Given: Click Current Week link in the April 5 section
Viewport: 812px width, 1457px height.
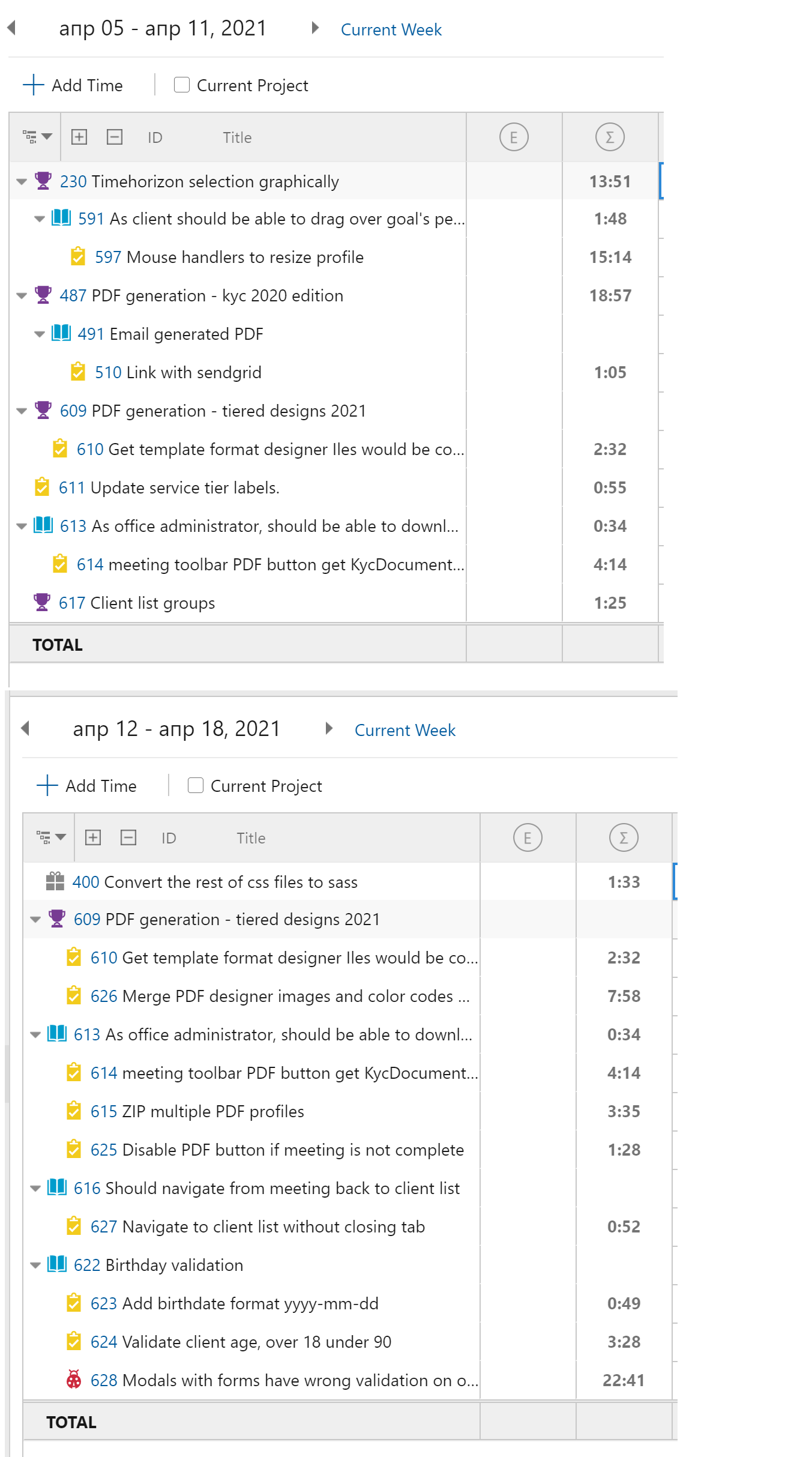Looking at the screenshot, I should 391,29.
